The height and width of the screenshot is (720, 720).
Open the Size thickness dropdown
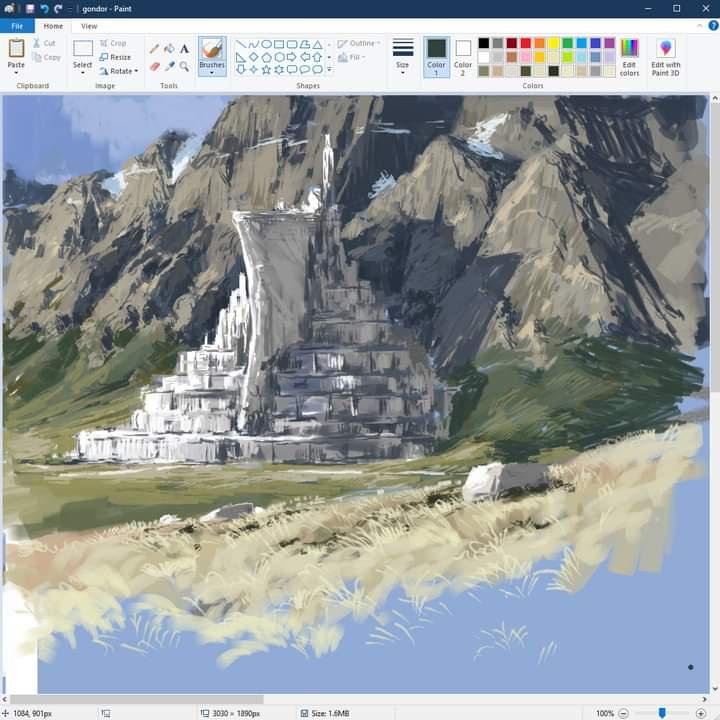click(x=402, y=56)
